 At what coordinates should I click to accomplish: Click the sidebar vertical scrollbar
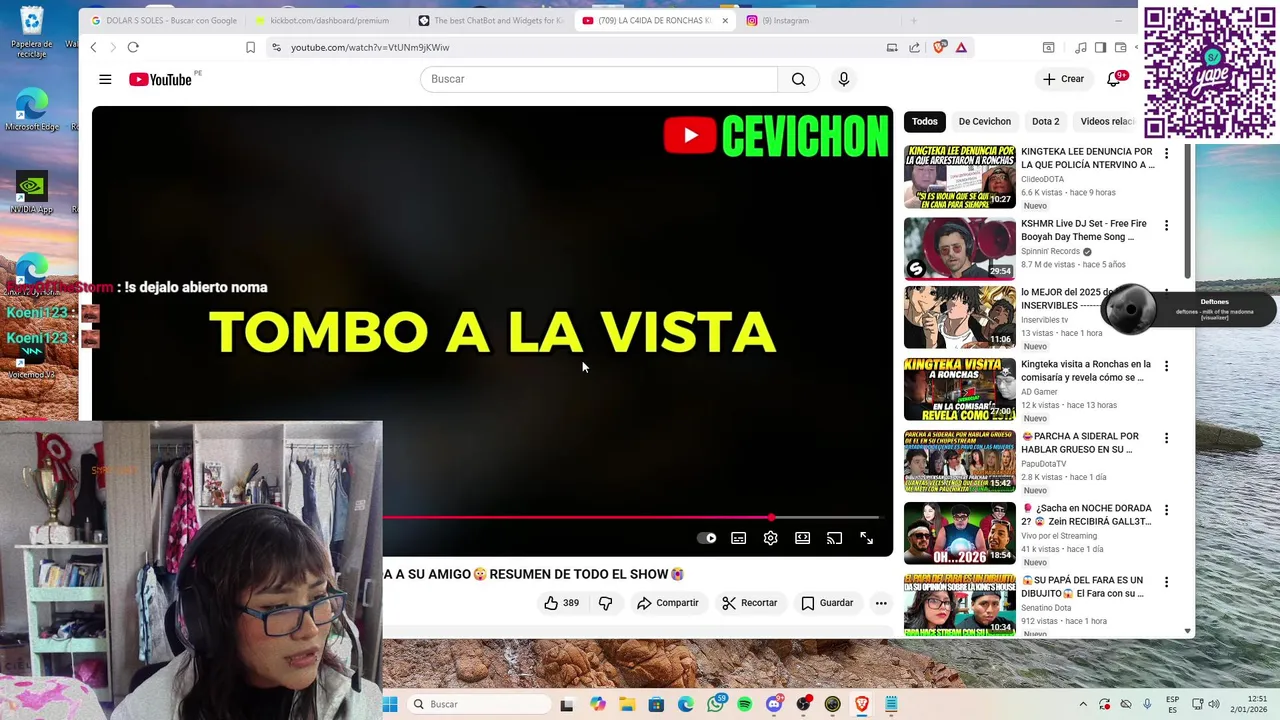(1187, 210)
